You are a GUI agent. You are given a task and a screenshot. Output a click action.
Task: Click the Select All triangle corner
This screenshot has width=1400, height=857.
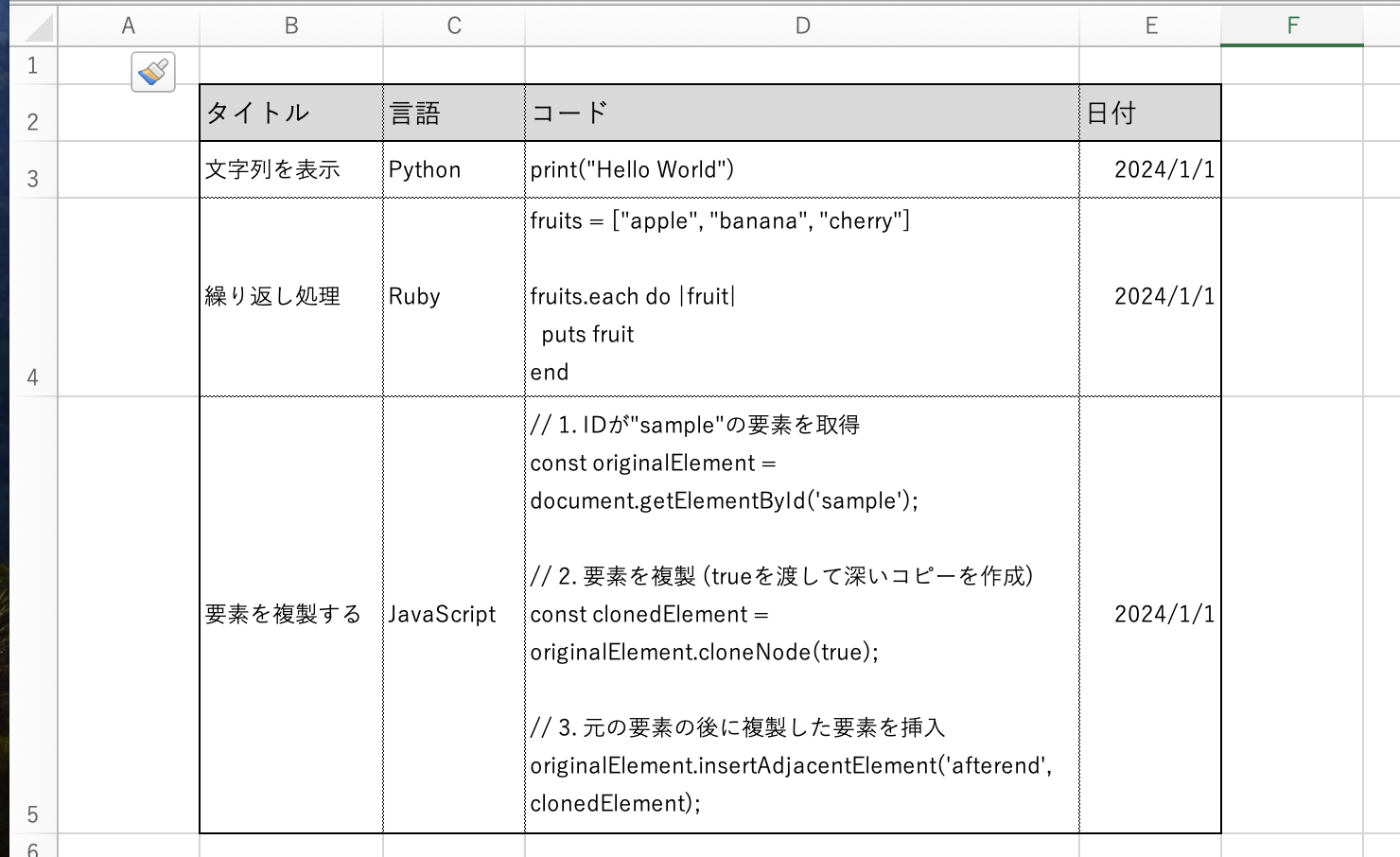pyautogui.click(x=34, y=25)
